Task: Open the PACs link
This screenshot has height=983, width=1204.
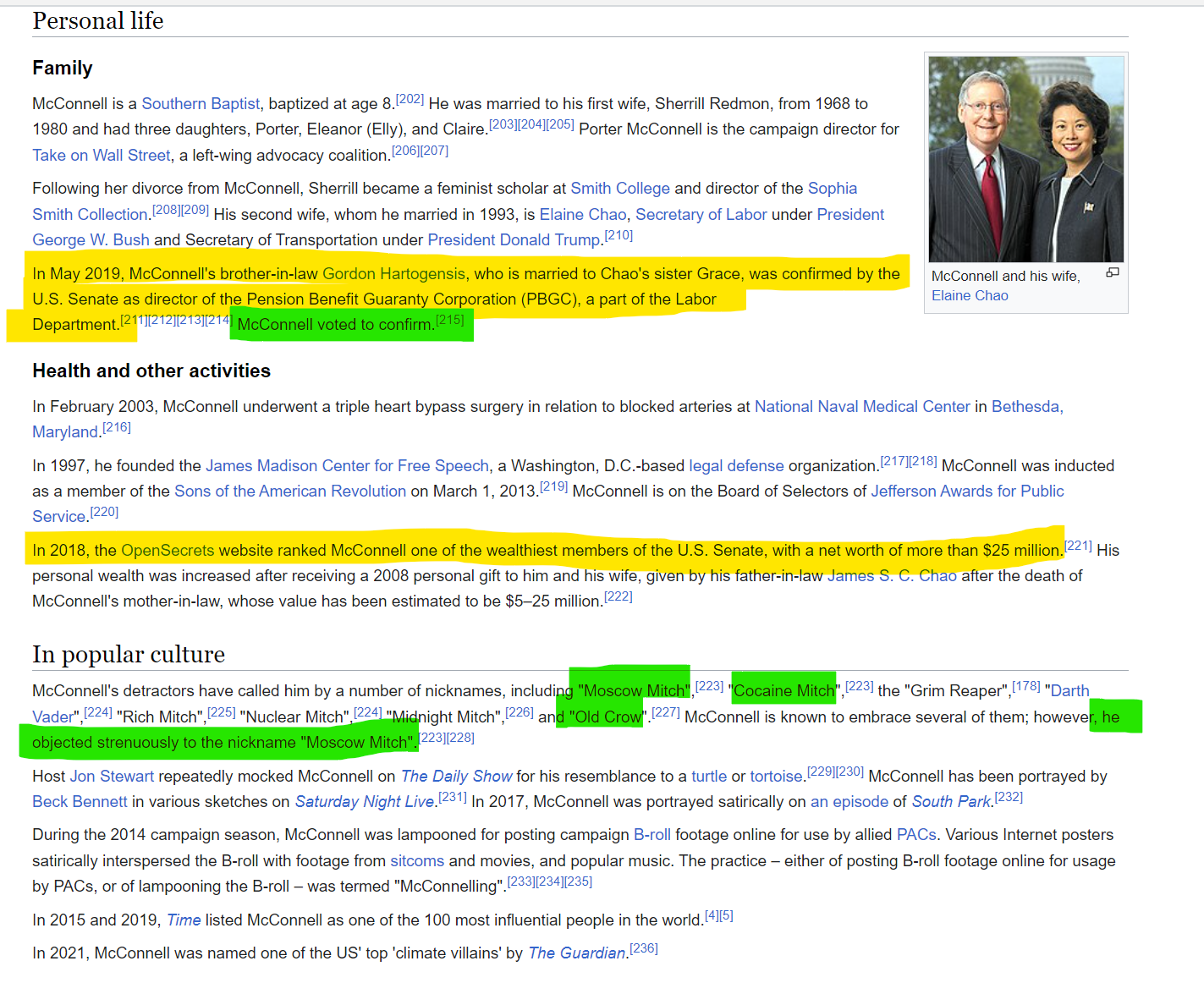Action: point(916,834)
